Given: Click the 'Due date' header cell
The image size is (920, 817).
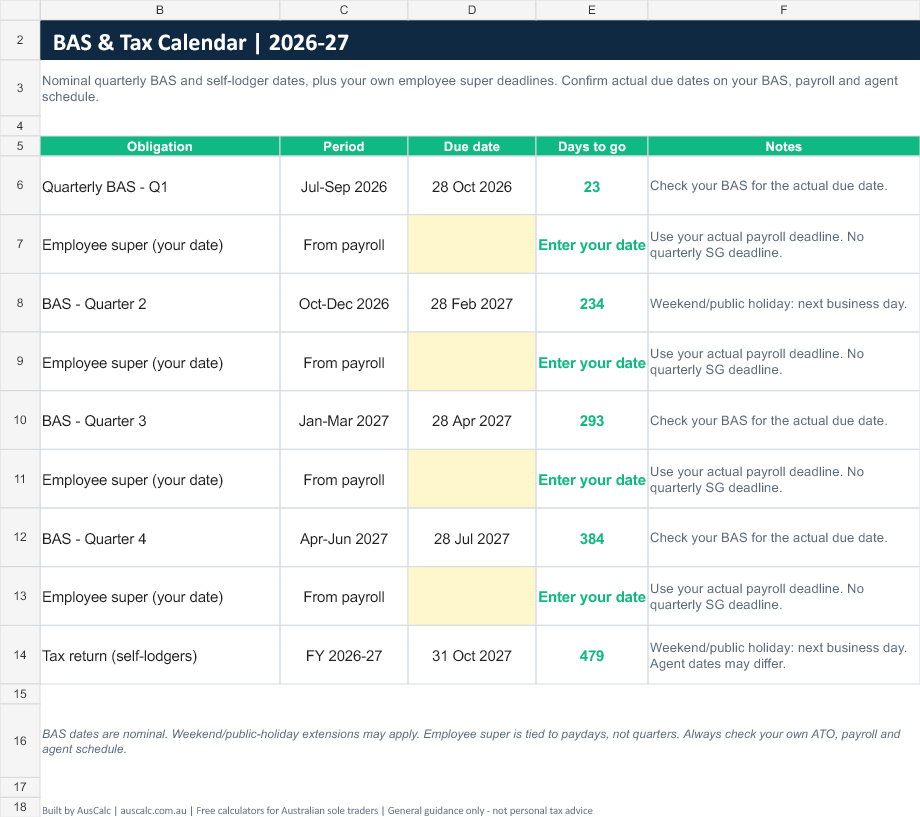Looking at the screenshot, I should coord(472,146).
